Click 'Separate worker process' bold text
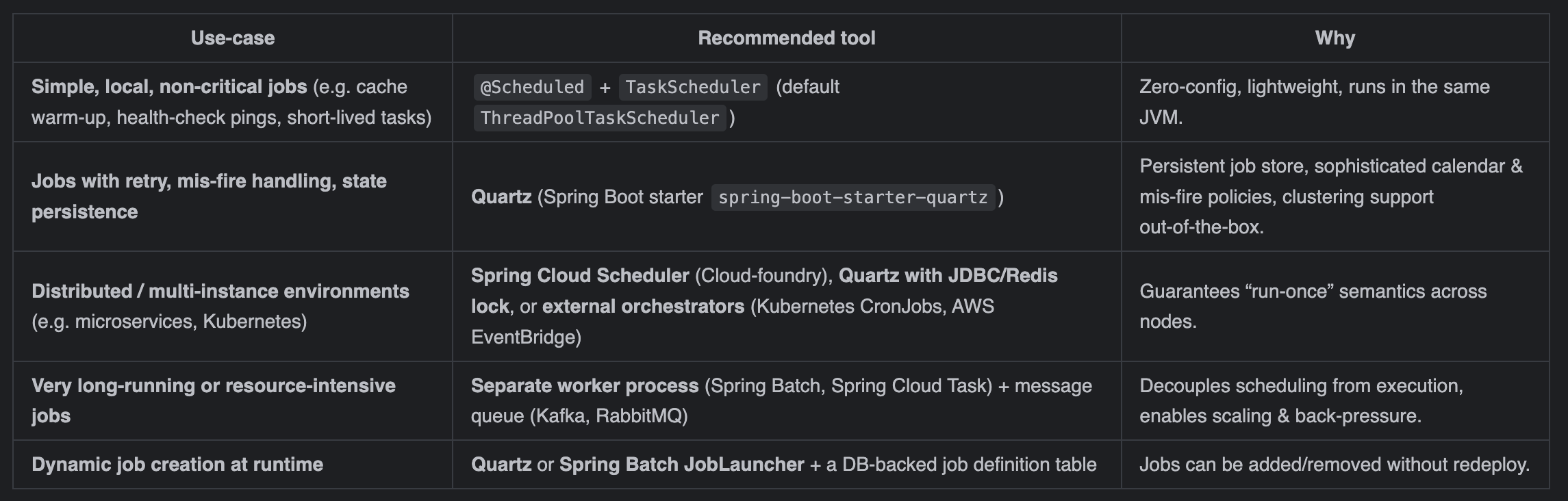1568x501 pixels. [584, 386]
